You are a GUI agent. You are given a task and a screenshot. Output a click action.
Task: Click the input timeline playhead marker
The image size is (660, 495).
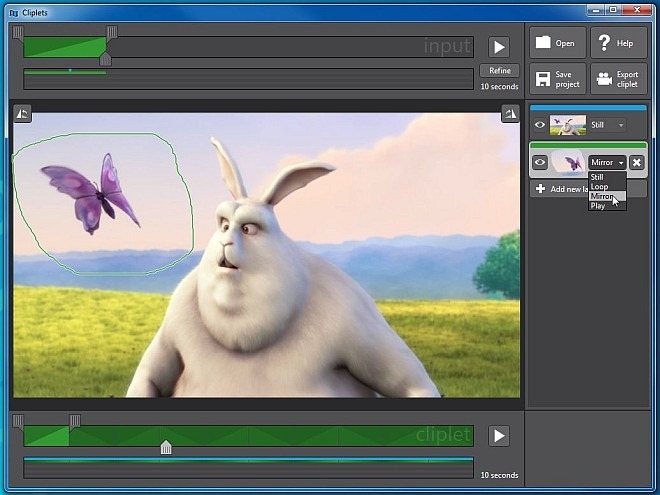(x=105, y=60)
